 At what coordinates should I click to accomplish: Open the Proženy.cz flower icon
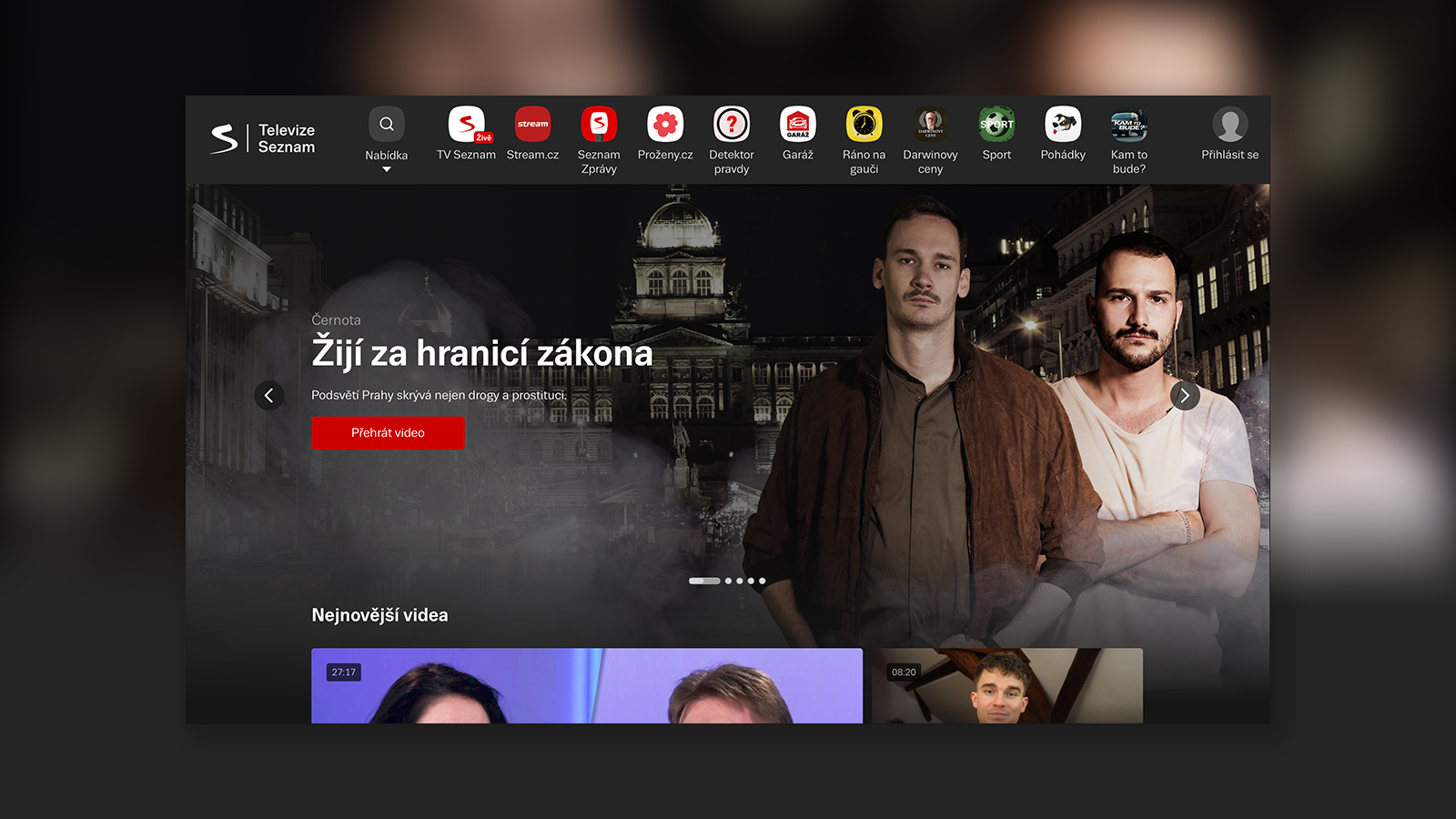point(665,125)
